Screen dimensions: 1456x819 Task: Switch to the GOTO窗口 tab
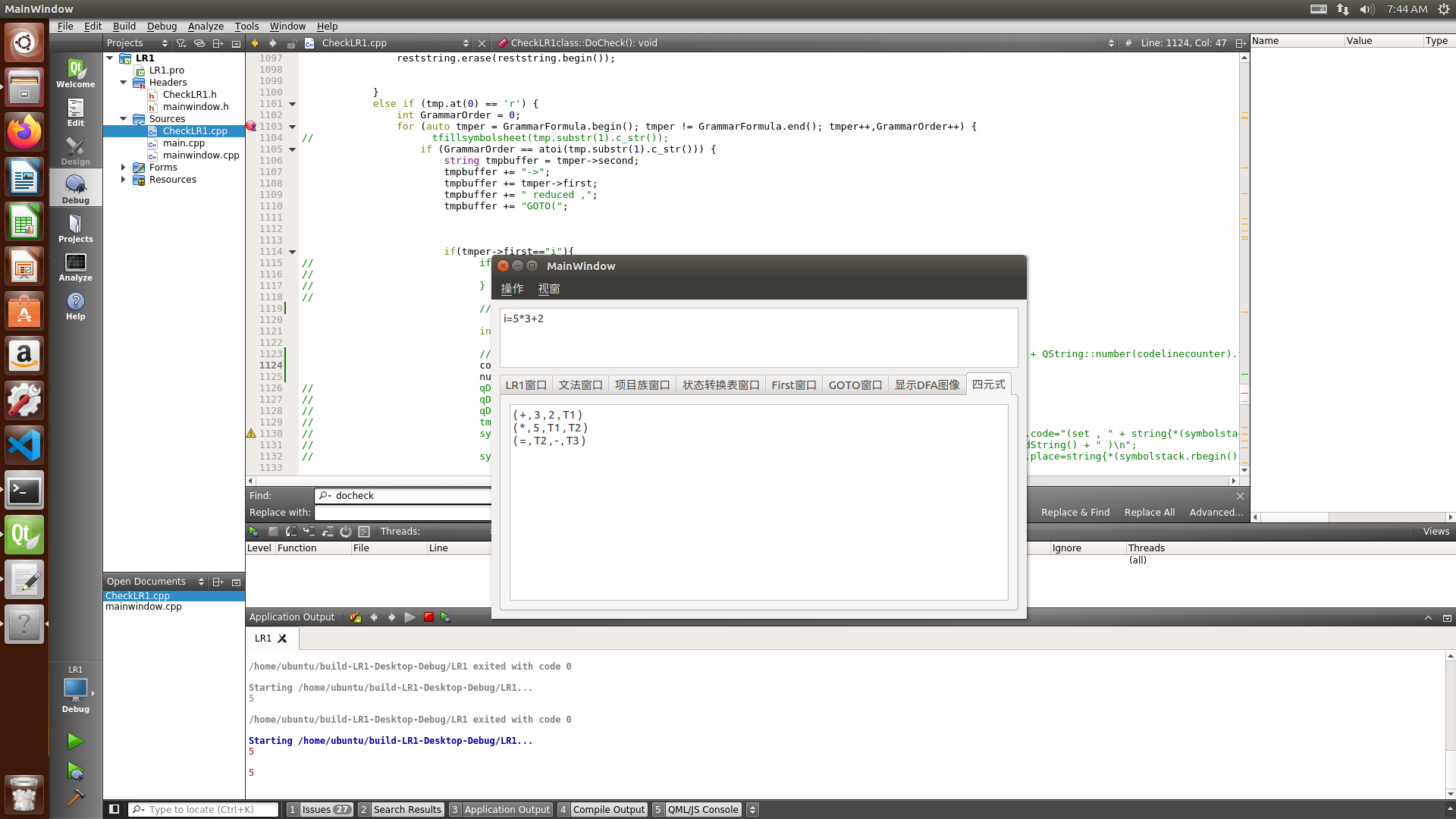tap(855, 385)
